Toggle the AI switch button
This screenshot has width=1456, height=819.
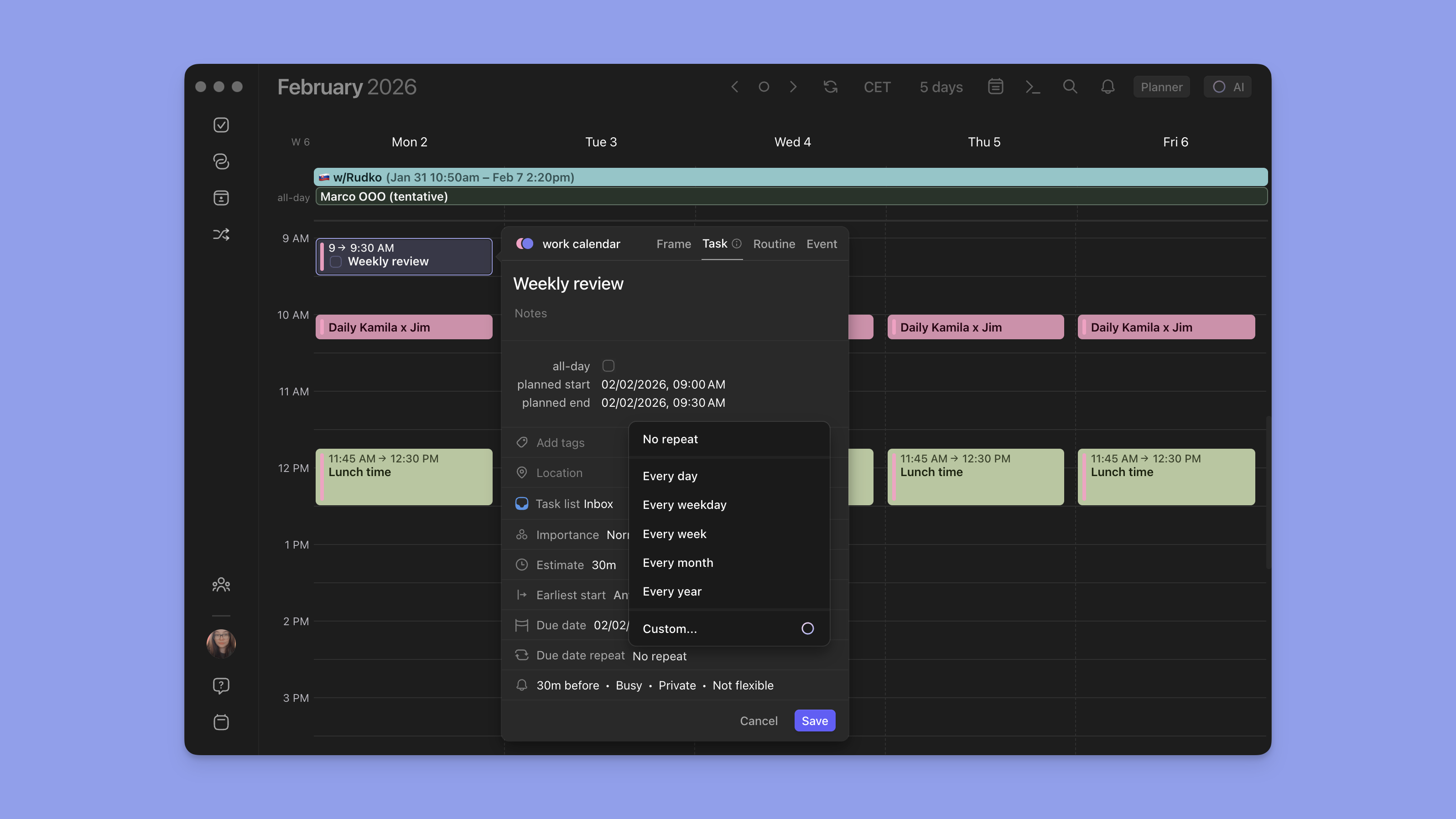(1227, 87)
